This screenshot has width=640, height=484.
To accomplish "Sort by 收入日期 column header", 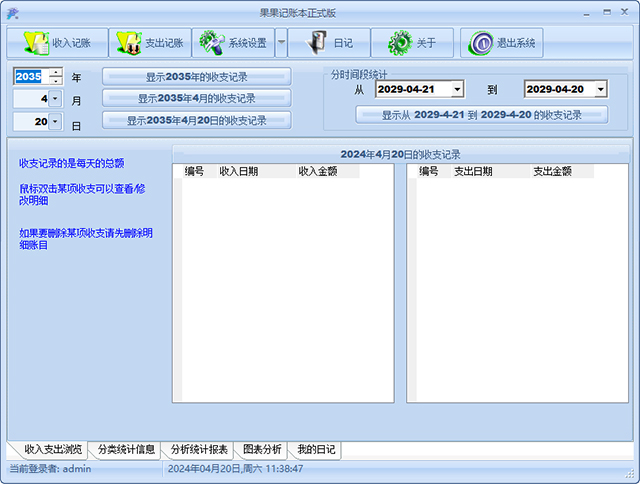I will tap(256, 171).
